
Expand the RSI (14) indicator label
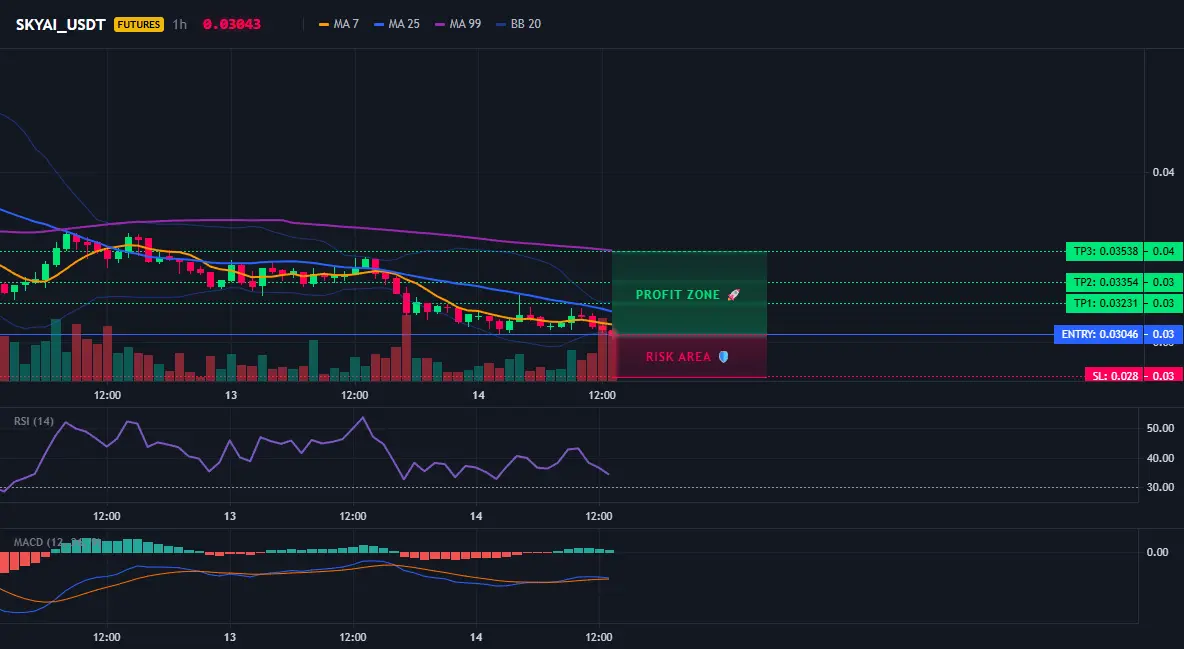34,421
